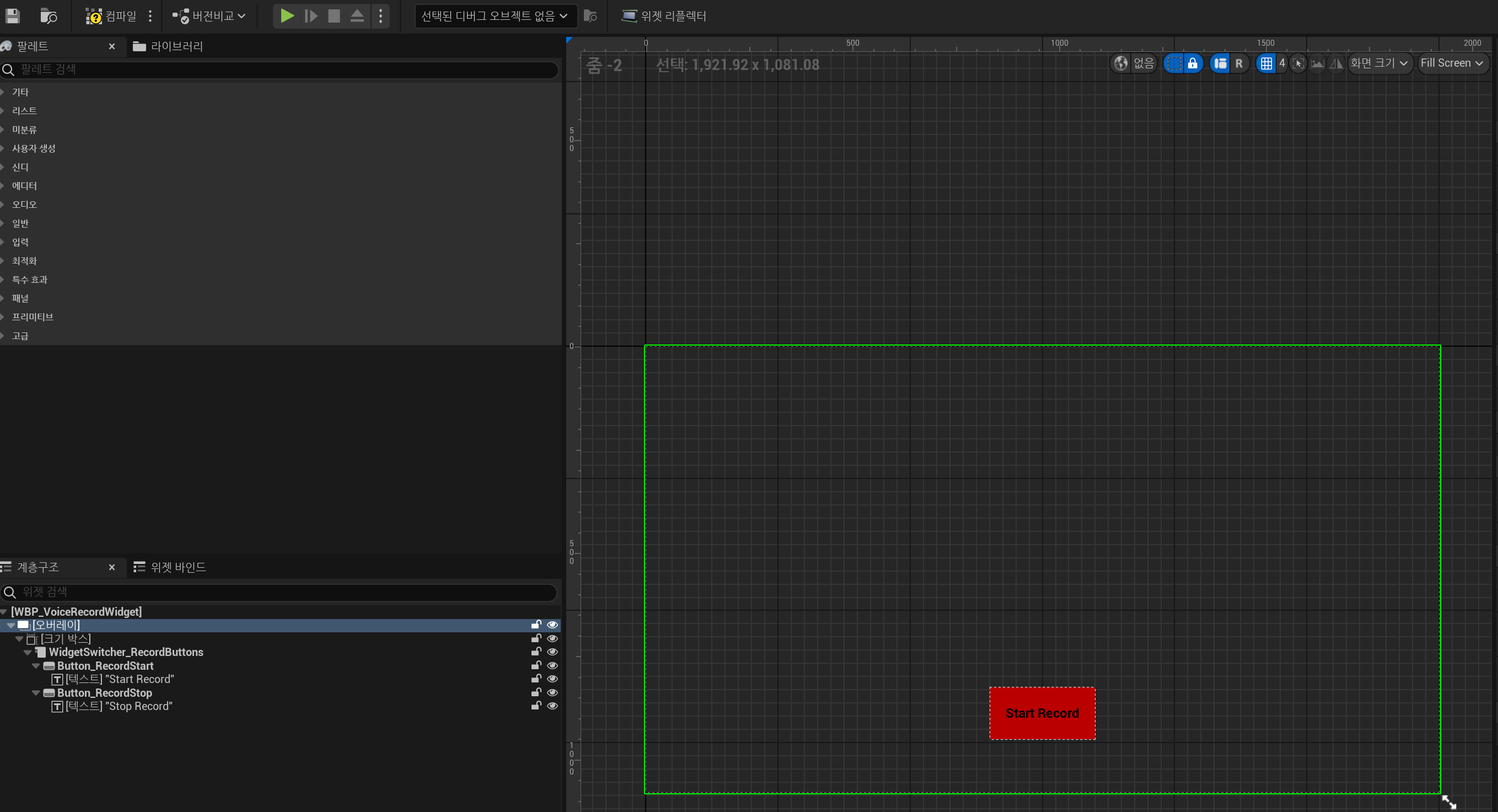Image resolution: width=1498 pixels, height=812 pixels.
Task: Open the debug object selection dropdown
Action: coord(495,15)
